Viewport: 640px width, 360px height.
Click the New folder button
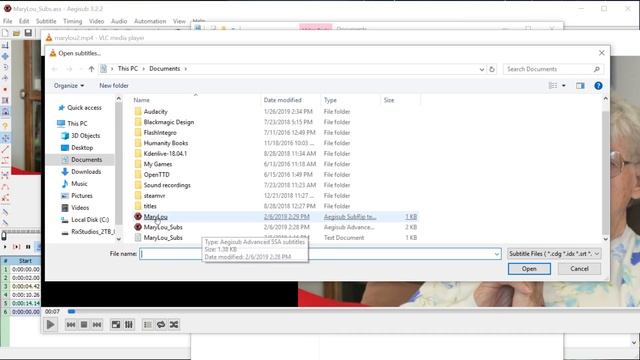114,86
